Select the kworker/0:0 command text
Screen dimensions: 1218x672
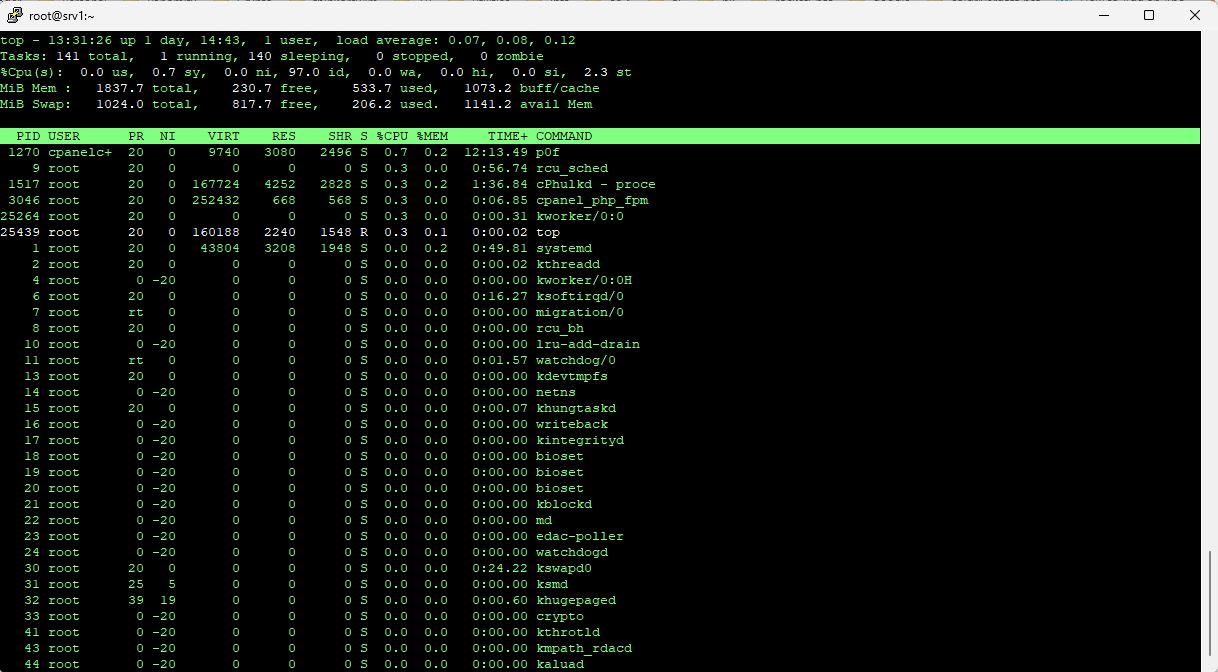coord(580,216)
